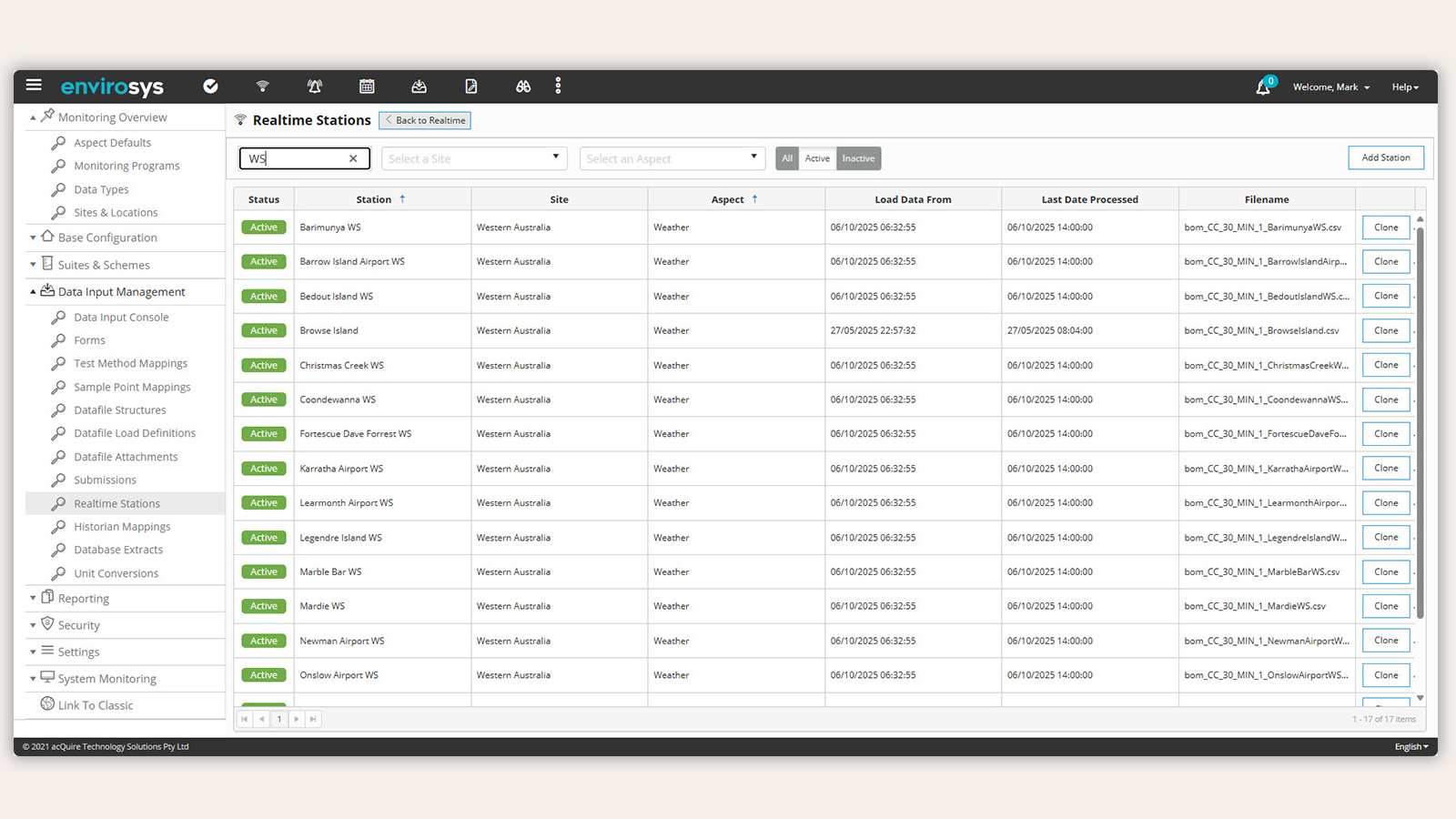Switch status filter to Inactive

(858, 158)
